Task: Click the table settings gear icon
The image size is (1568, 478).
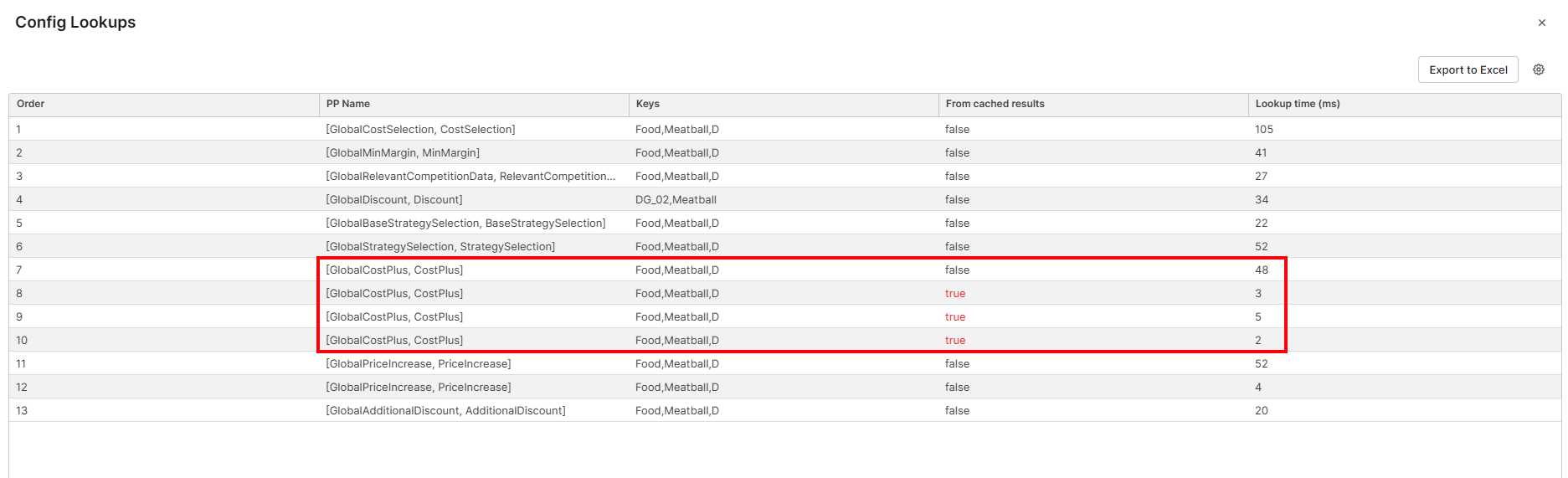Action: pyautogui.click(x=1539, y=69)
